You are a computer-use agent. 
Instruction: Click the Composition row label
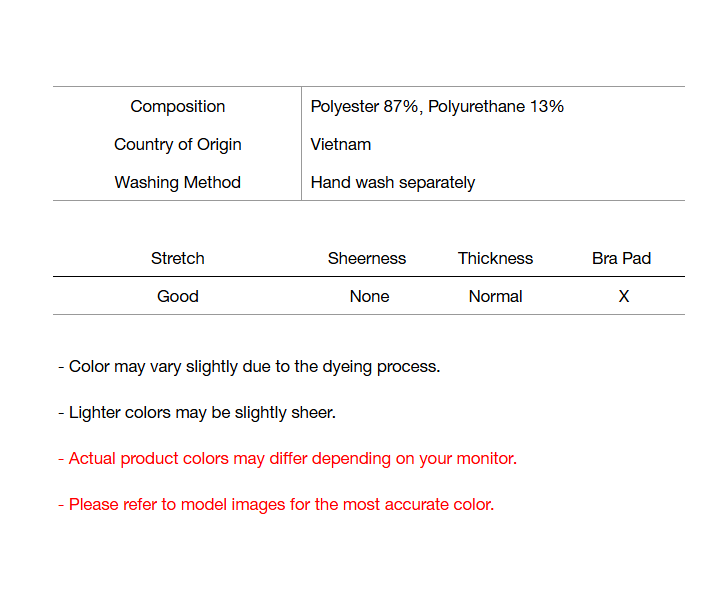coord(178,106)
